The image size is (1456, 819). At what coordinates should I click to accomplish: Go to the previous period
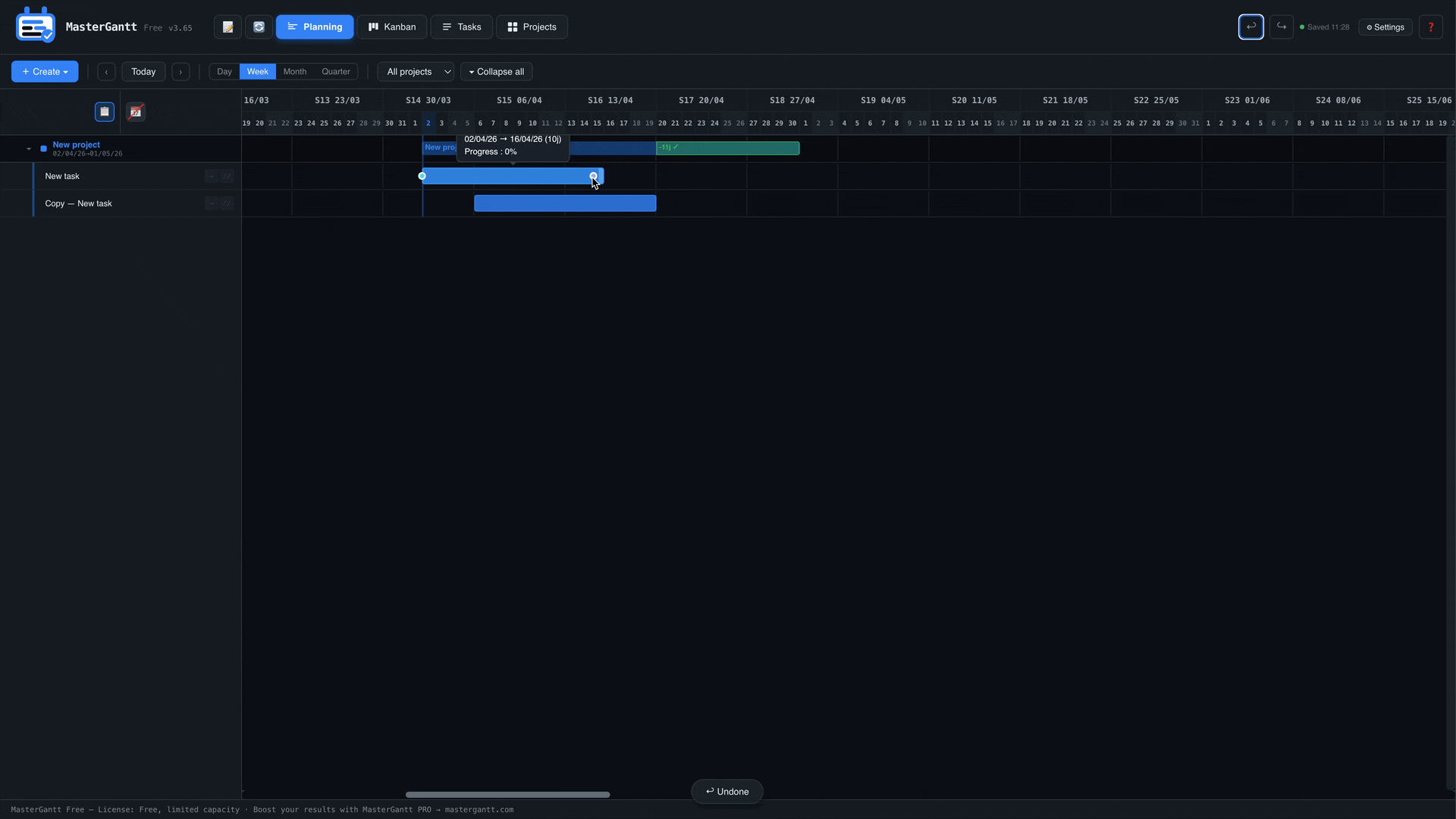pos(106,72)
